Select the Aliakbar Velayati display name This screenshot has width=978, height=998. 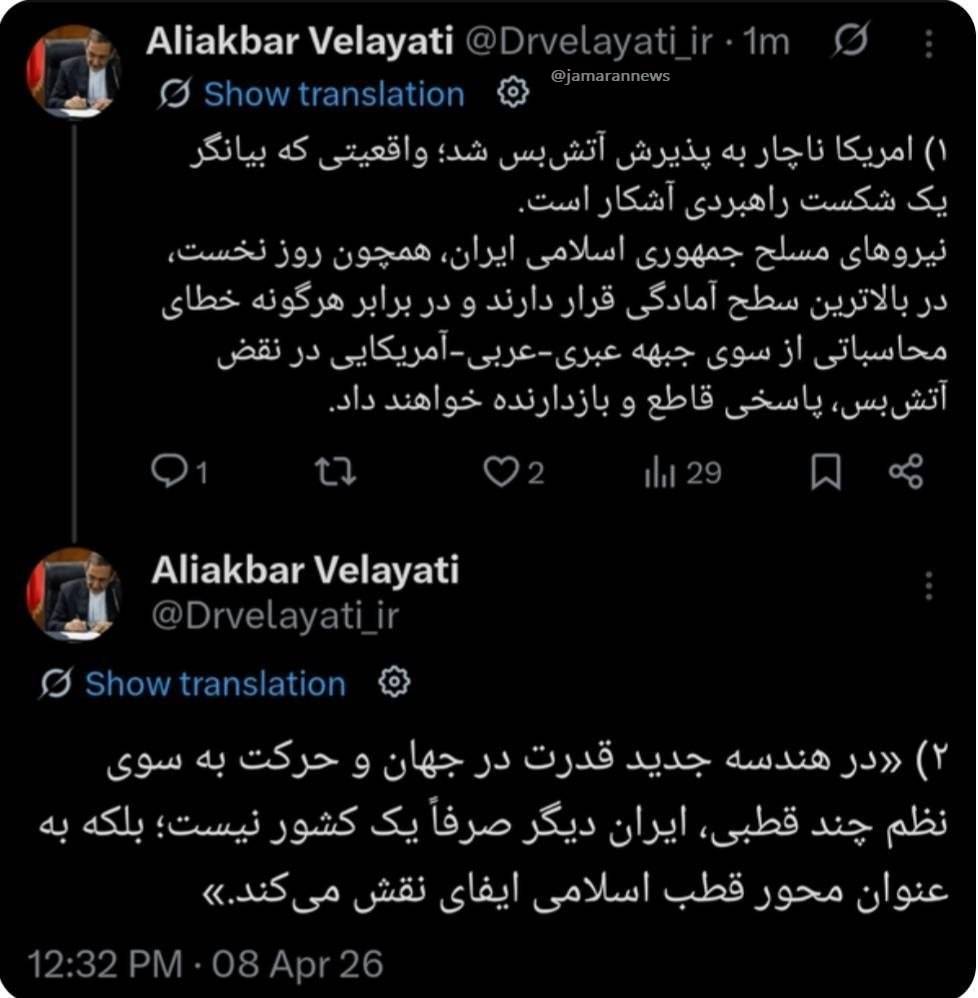[305, 40]
